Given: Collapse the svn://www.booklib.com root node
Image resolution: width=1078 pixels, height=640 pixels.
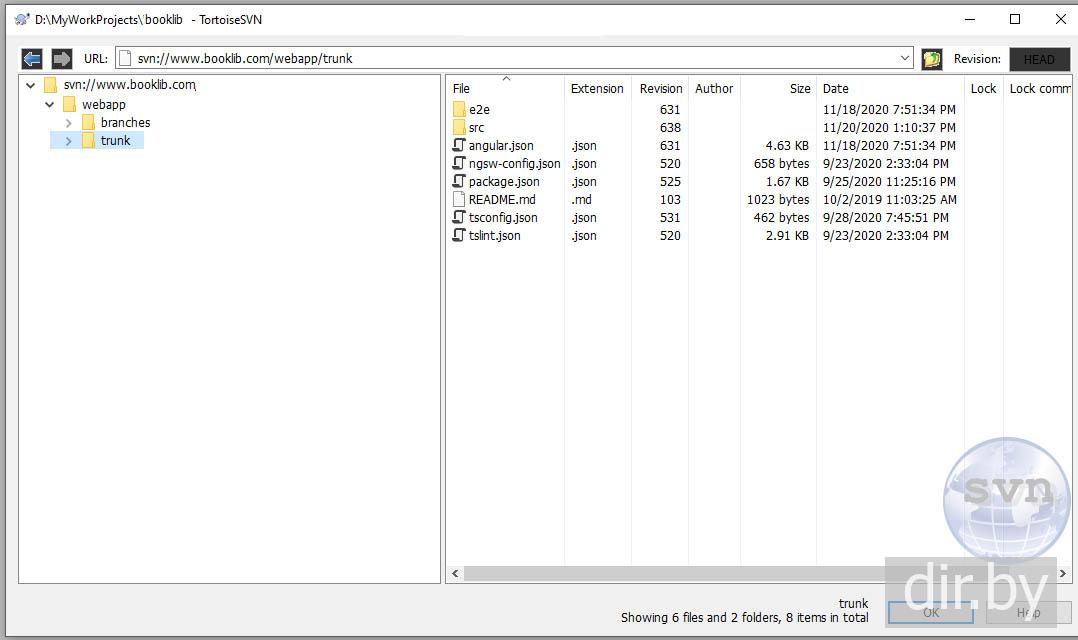Looking at the screenshot, I should [31, 86].
